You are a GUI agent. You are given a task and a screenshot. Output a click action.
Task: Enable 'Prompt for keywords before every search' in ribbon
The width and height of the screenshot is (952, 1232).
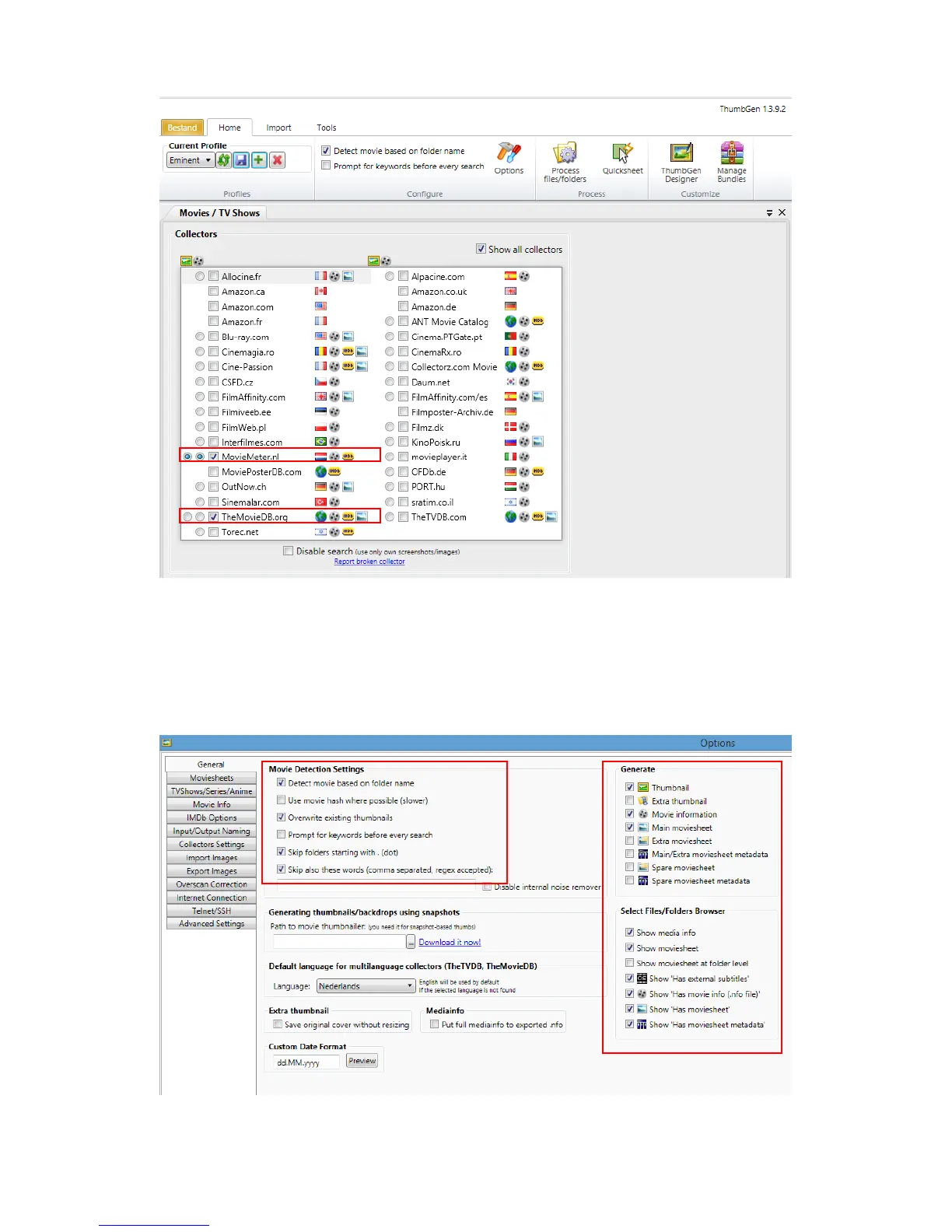(326, 166)
